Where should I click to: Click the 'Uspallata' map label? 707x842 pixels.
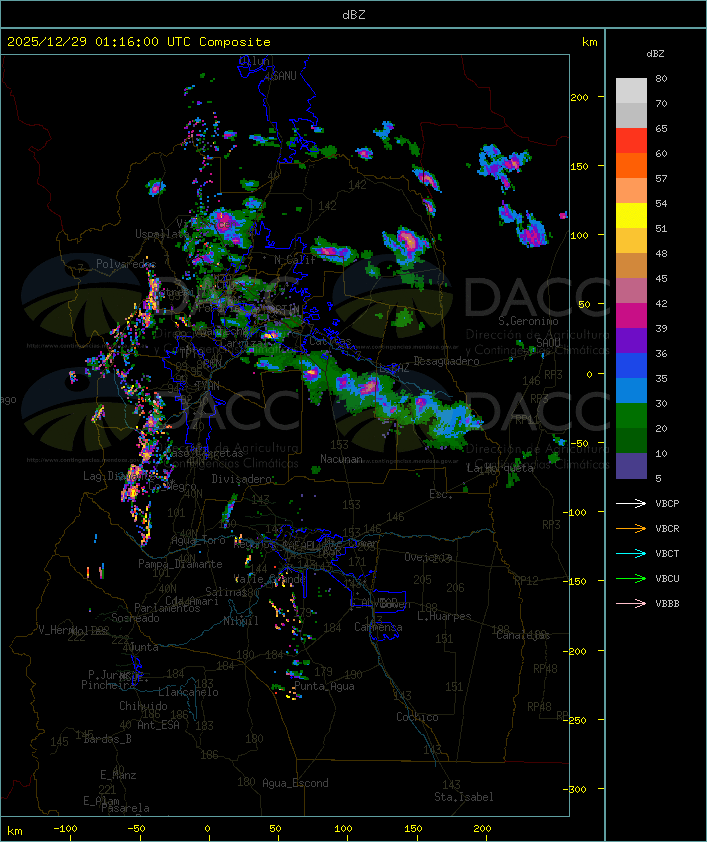161,234
